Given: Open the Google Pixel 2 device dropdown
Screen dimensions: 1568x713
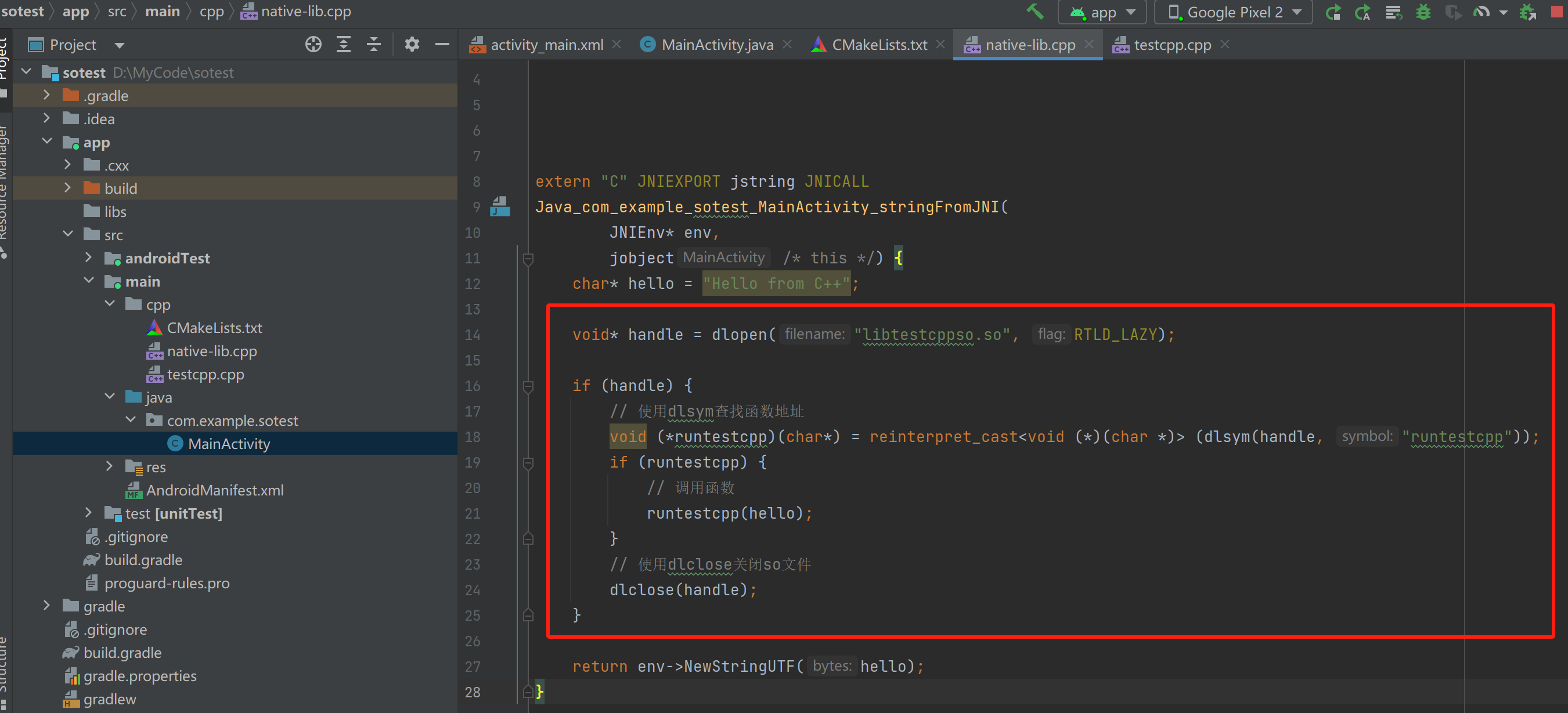Looking at the screenshot, I should coord(1233,12).
